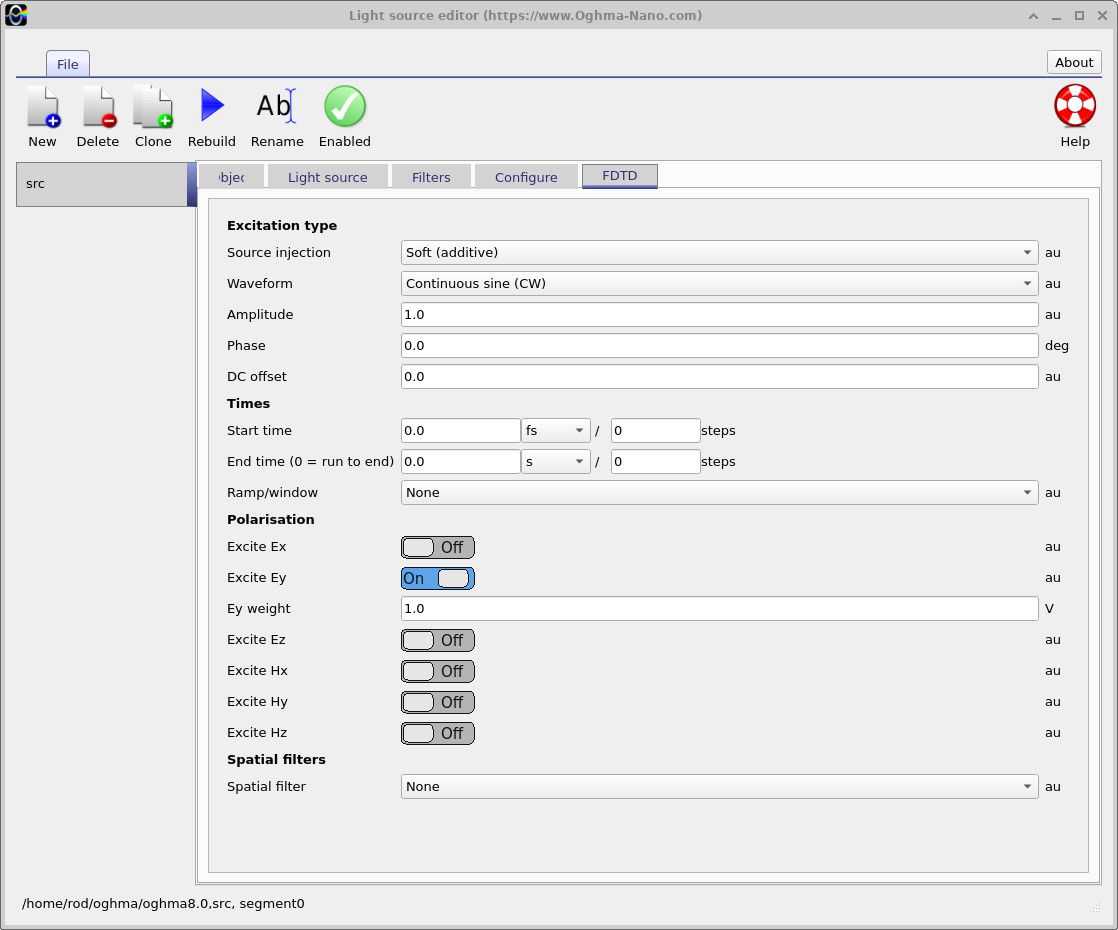Enable the Excite Hy switch
1118x930 pixels.
[437, 702]
